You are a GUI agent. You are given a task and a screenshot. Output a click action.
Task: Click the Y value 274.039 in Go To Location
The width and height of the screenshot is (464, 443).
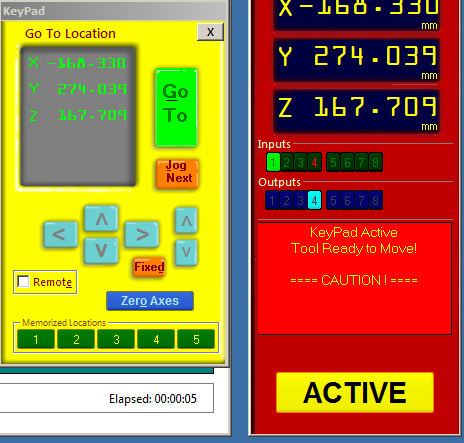point(92,89)
